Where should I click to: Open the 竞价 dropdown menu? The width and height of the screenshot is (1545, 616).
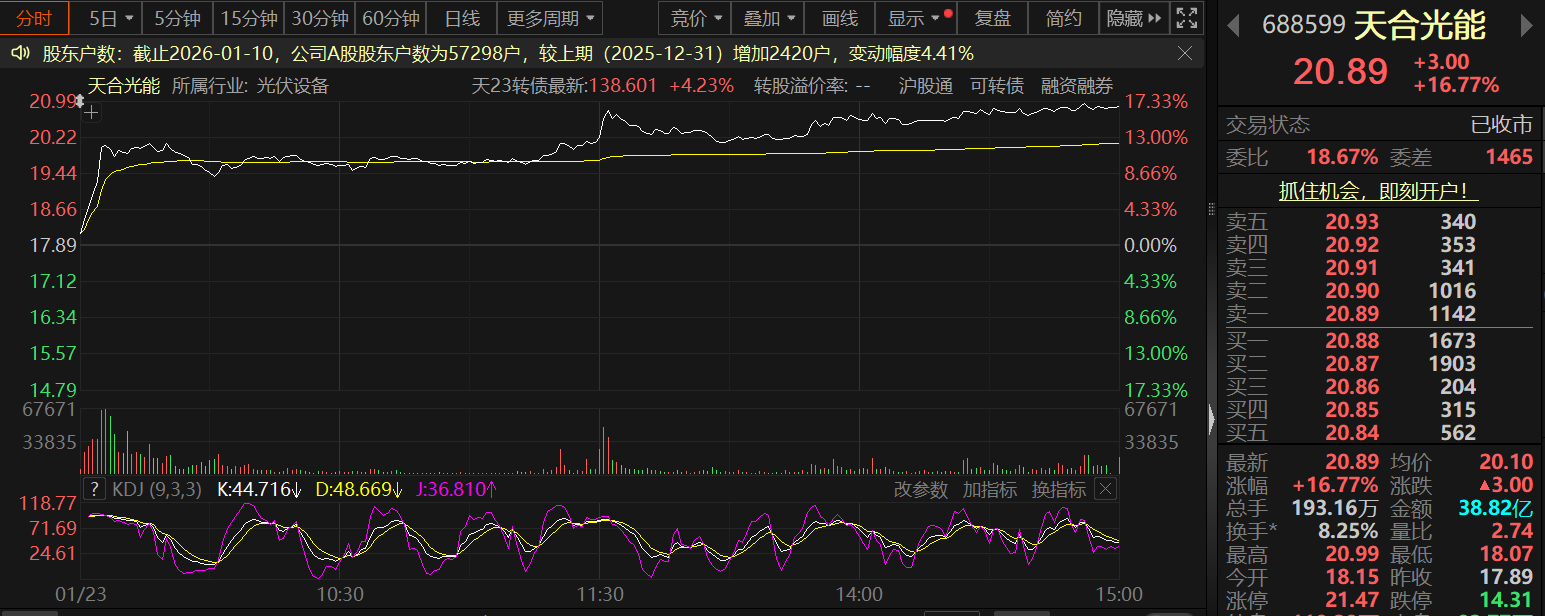pyautogui.click(x=695, y=18)
